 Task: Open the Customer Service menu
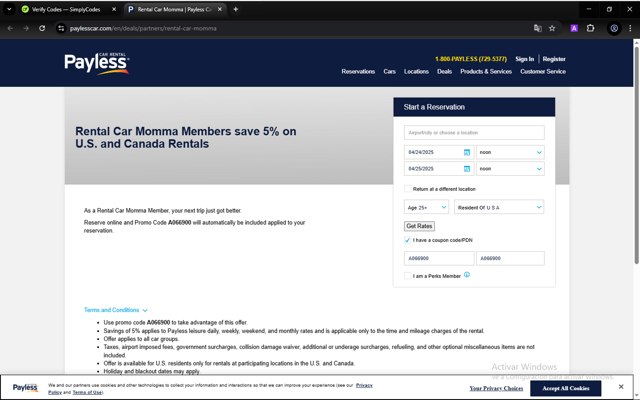[x=543, y=71]
